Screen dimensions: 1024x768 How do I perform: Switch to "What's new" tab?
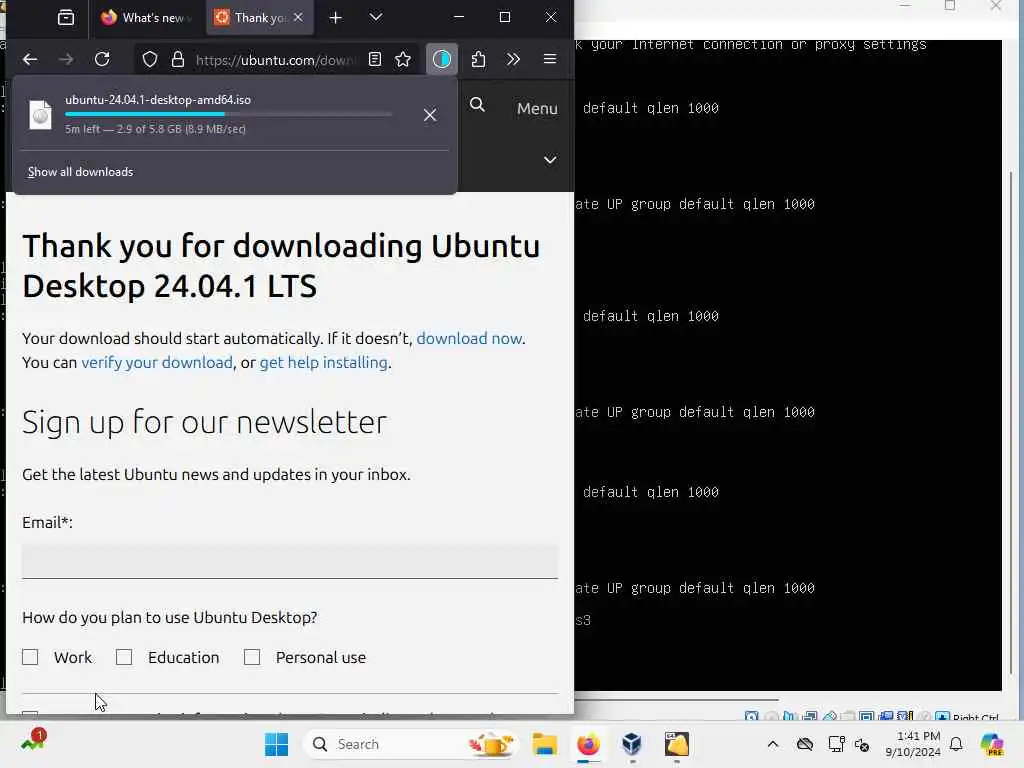[x=146, y=18]
